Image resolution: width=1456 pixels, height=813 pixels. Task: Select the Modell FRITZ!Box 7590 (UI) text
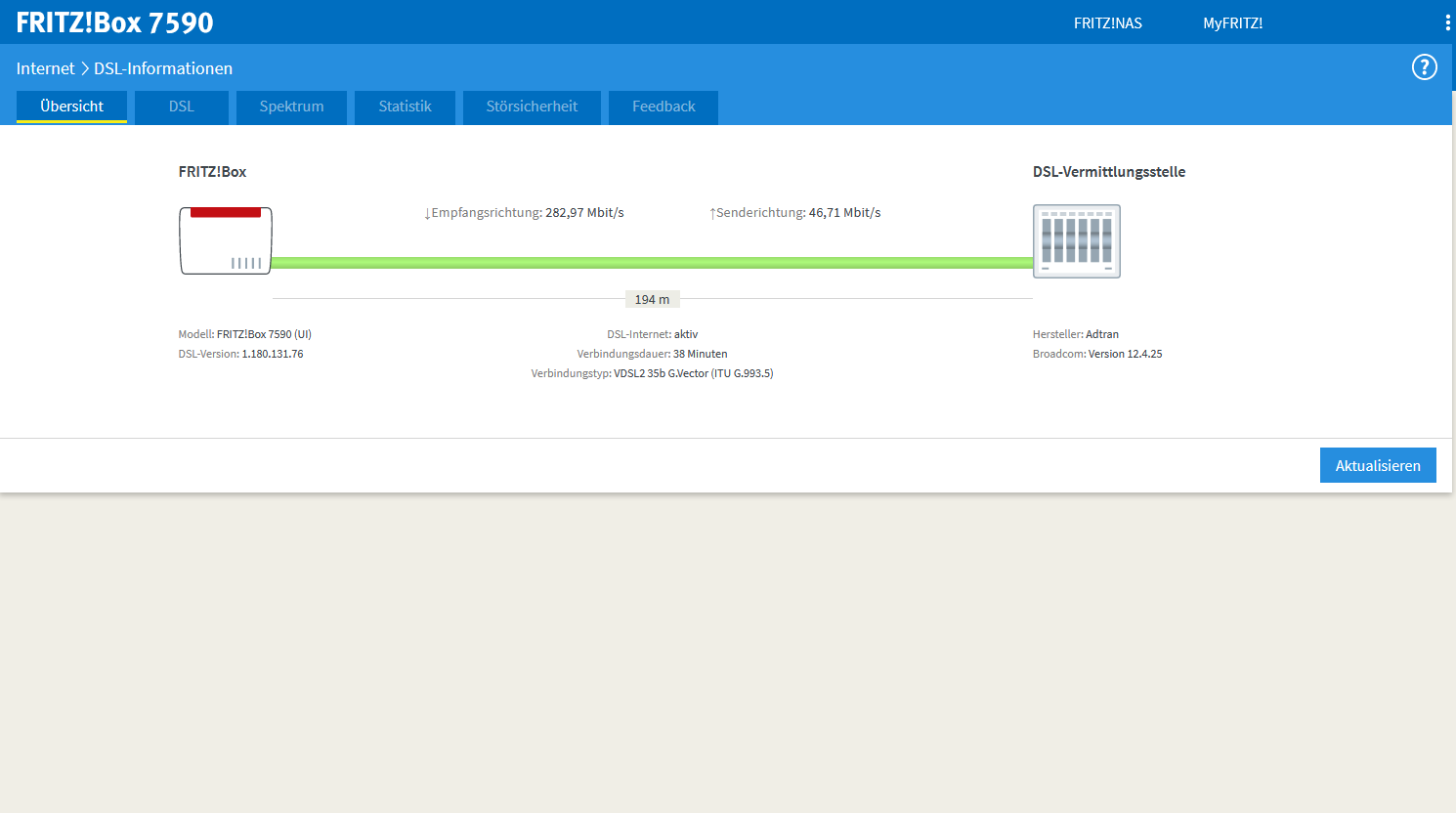(245, 334)
